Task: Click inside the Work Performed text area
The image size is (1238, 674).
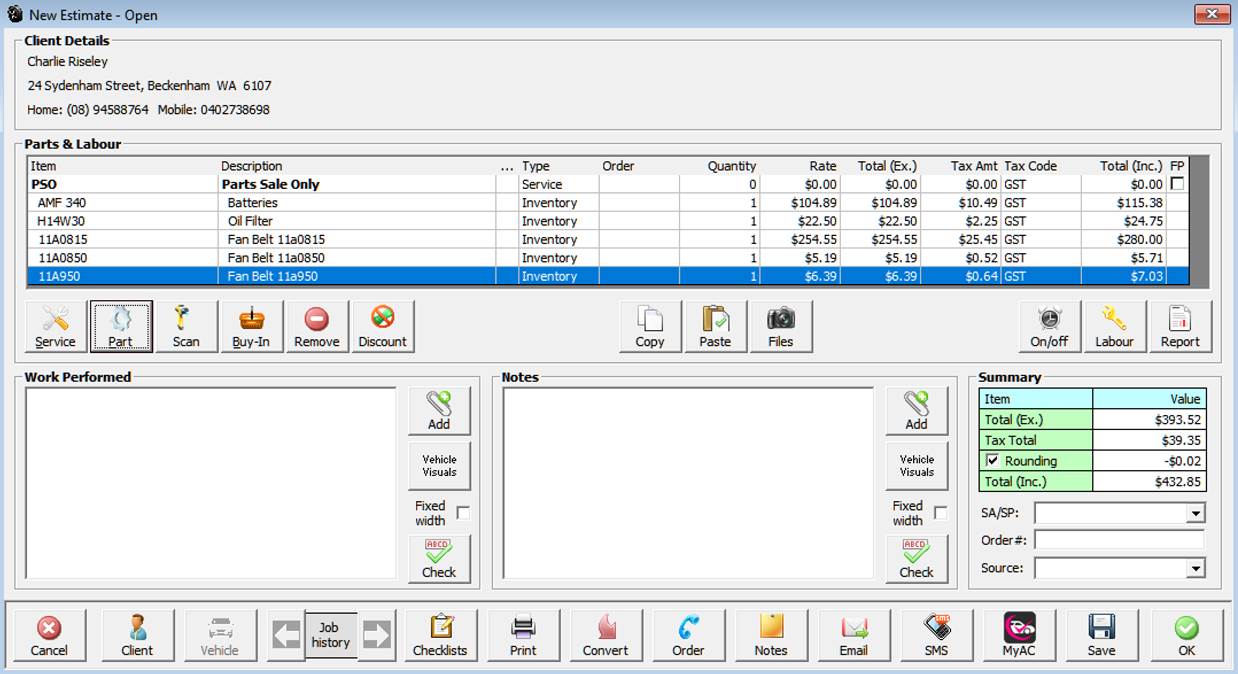Action: point(211,483)
